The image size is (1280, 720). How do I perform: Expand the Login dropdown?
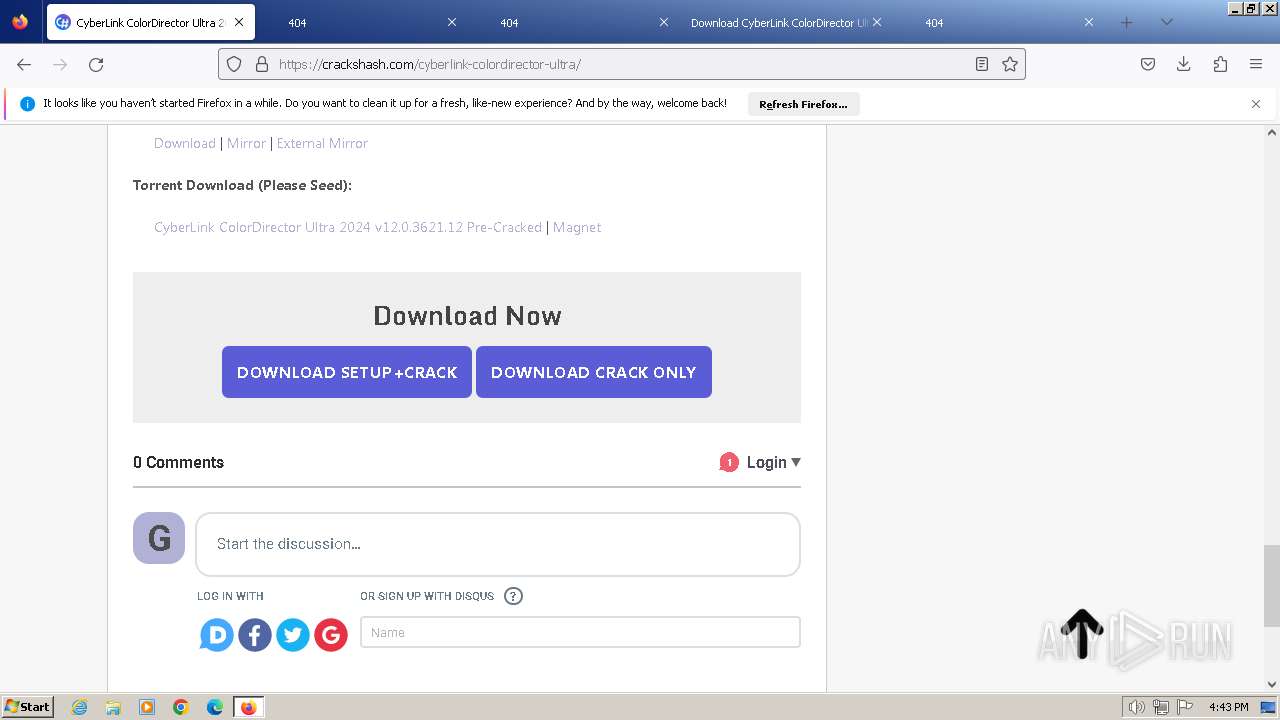774,462
